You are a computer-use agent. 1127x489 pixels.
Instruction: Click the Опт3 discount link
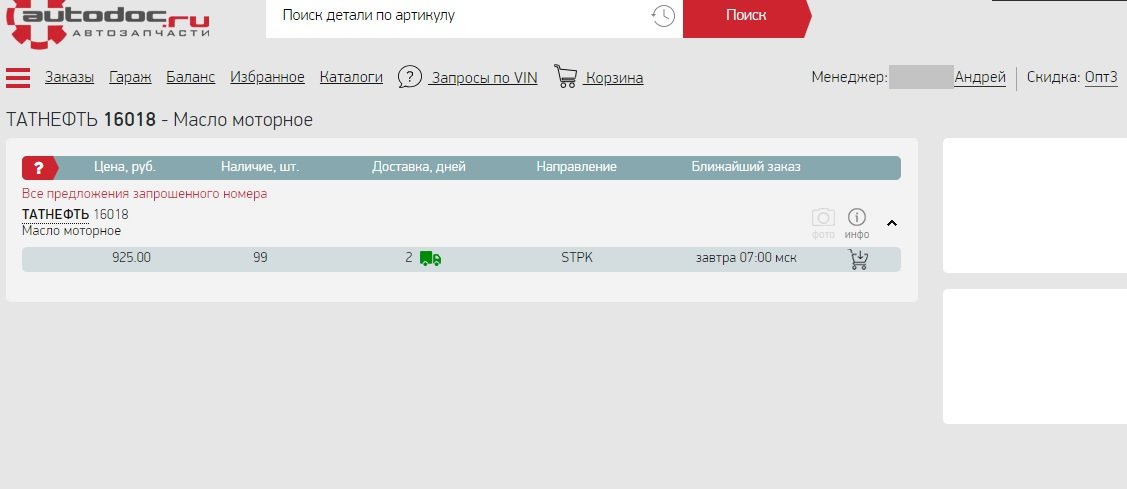point(1101,77)
